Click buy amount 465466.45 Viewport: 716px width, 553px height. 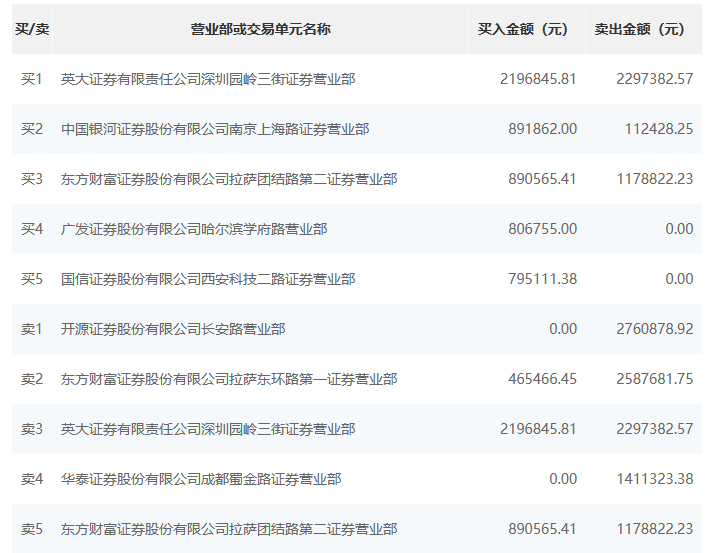coord(542,379)
